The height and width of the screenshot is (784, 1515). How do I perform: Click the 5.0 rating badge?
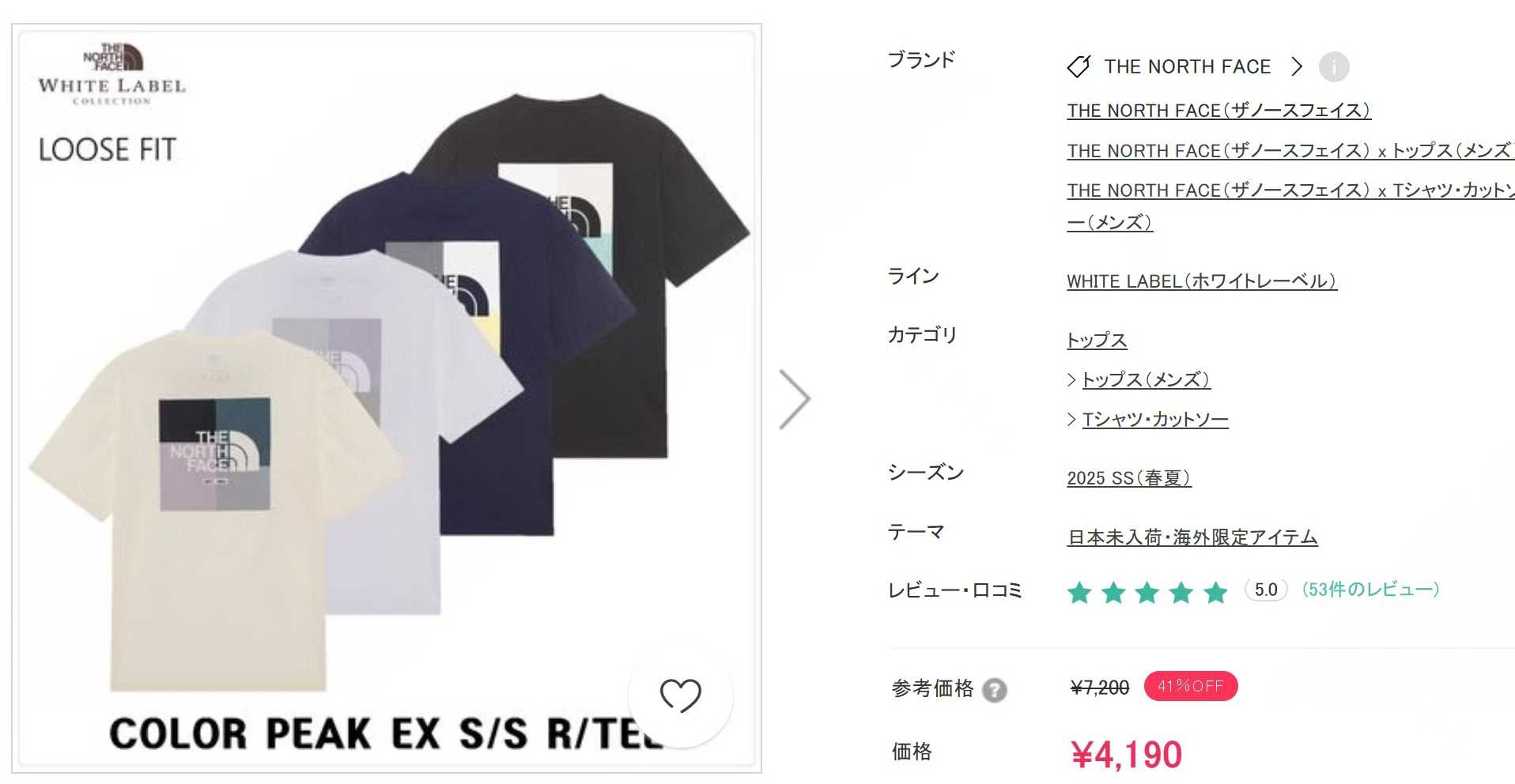1266,590
